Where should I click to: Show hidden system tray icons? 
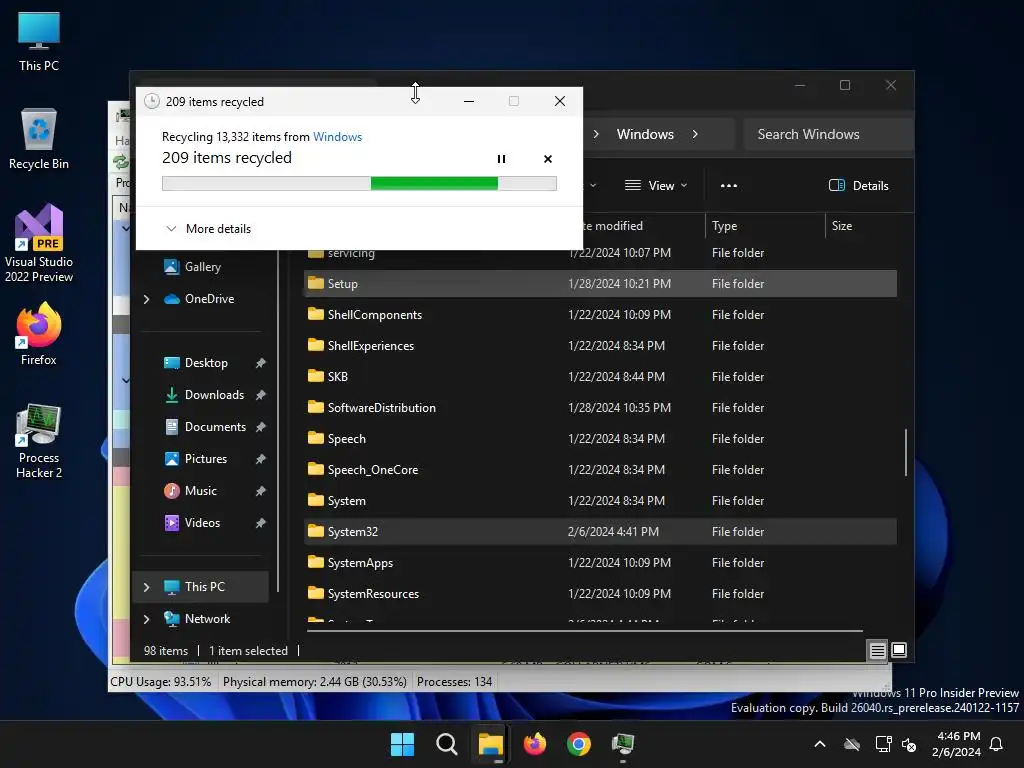(820, 744)
